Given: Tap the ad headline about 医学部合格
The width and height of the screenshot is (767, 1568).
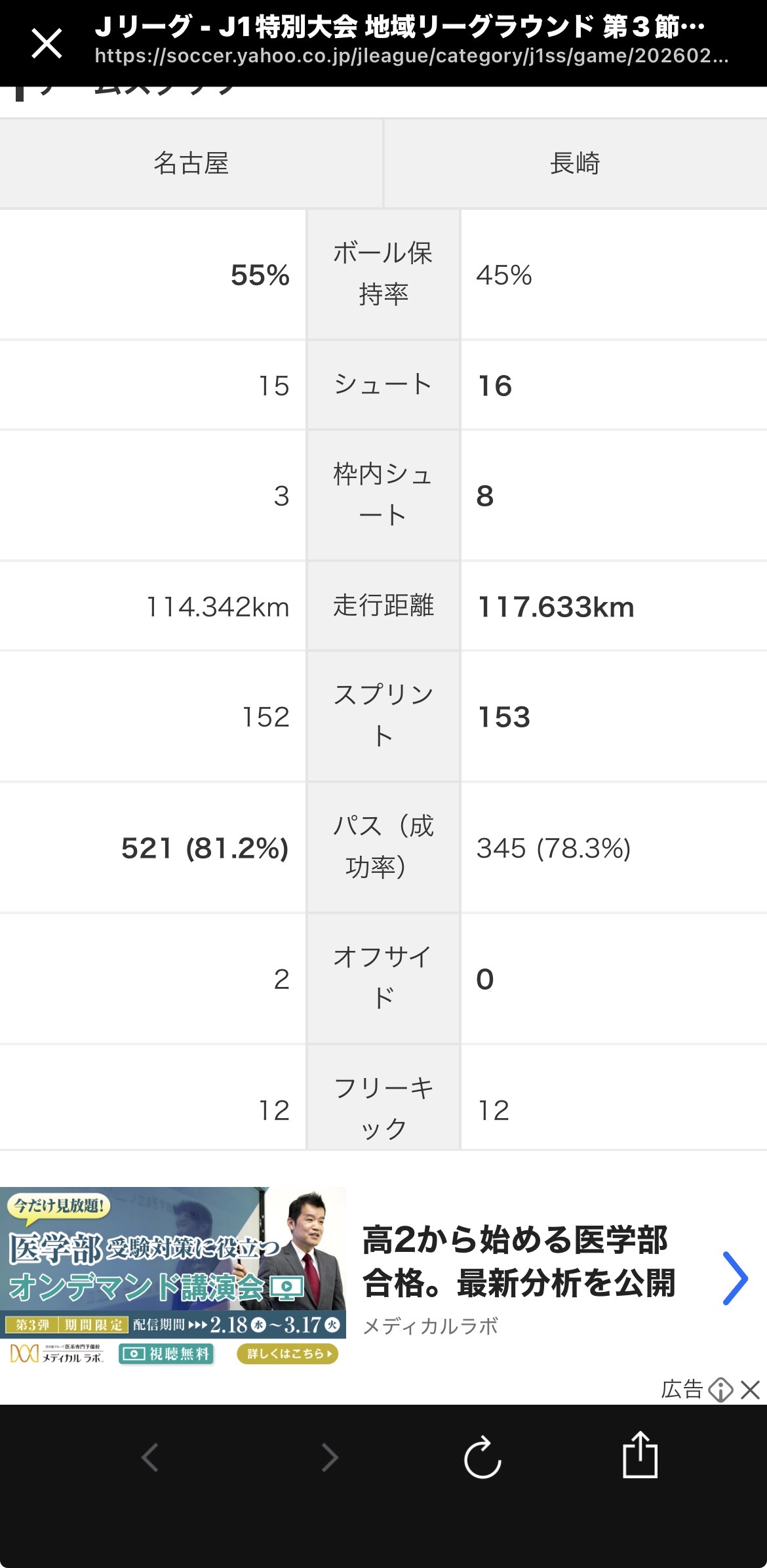Looking at the screenshot, I should (x=518, y=1261).
